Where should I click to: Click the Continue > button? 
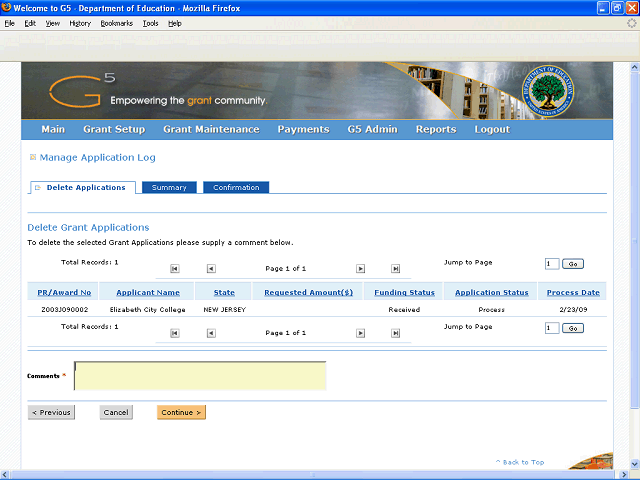(x=181, y=412)
